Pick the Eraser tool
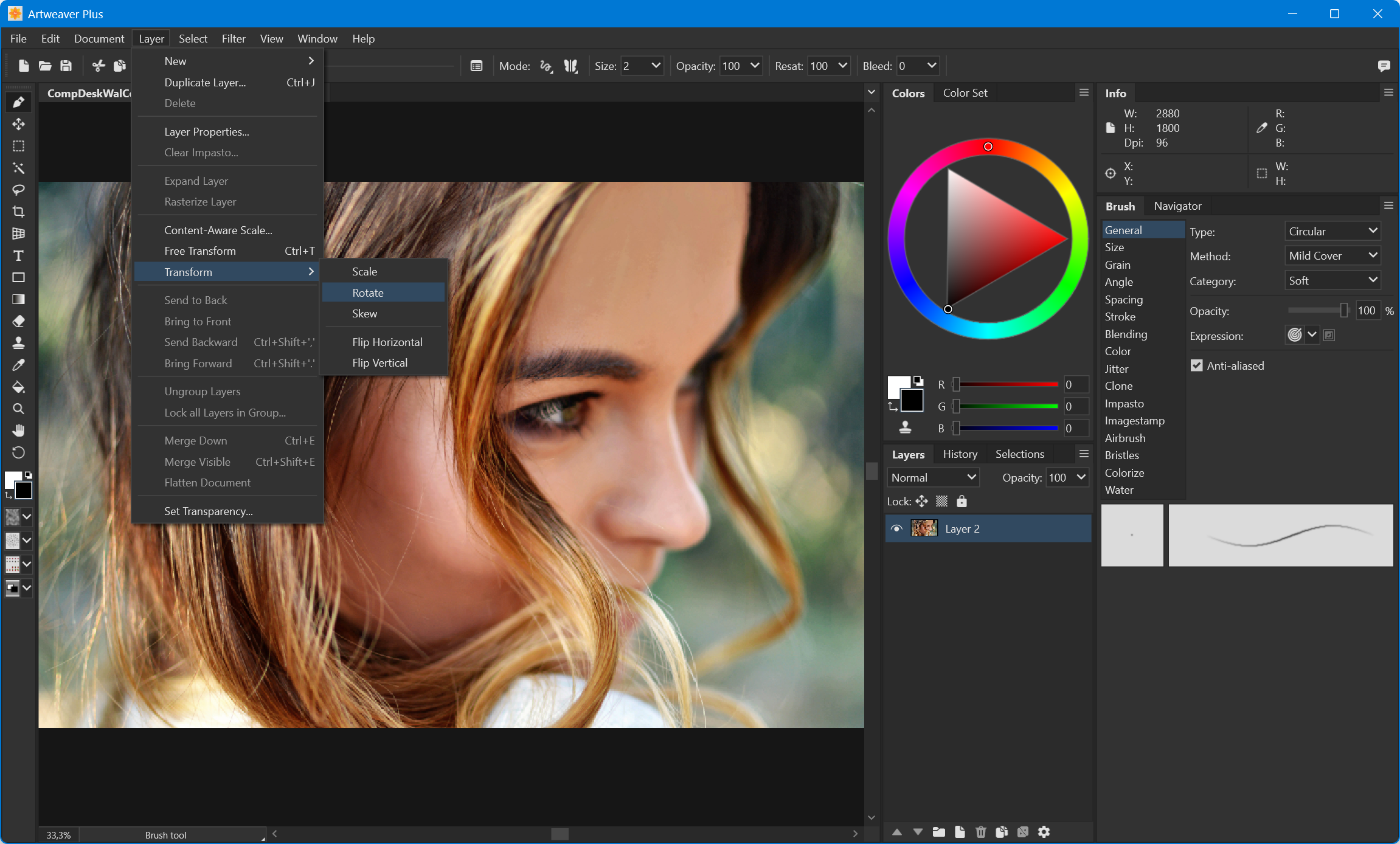 (x=18, y=321)
